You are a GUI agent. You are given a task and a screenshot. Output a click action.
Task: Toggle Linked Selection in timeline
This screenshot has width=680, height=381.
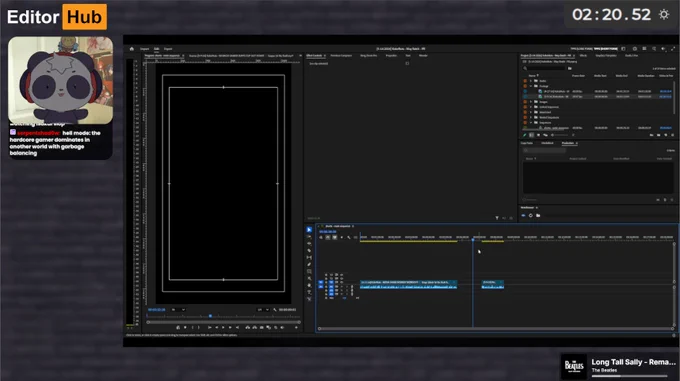(335, 238)
